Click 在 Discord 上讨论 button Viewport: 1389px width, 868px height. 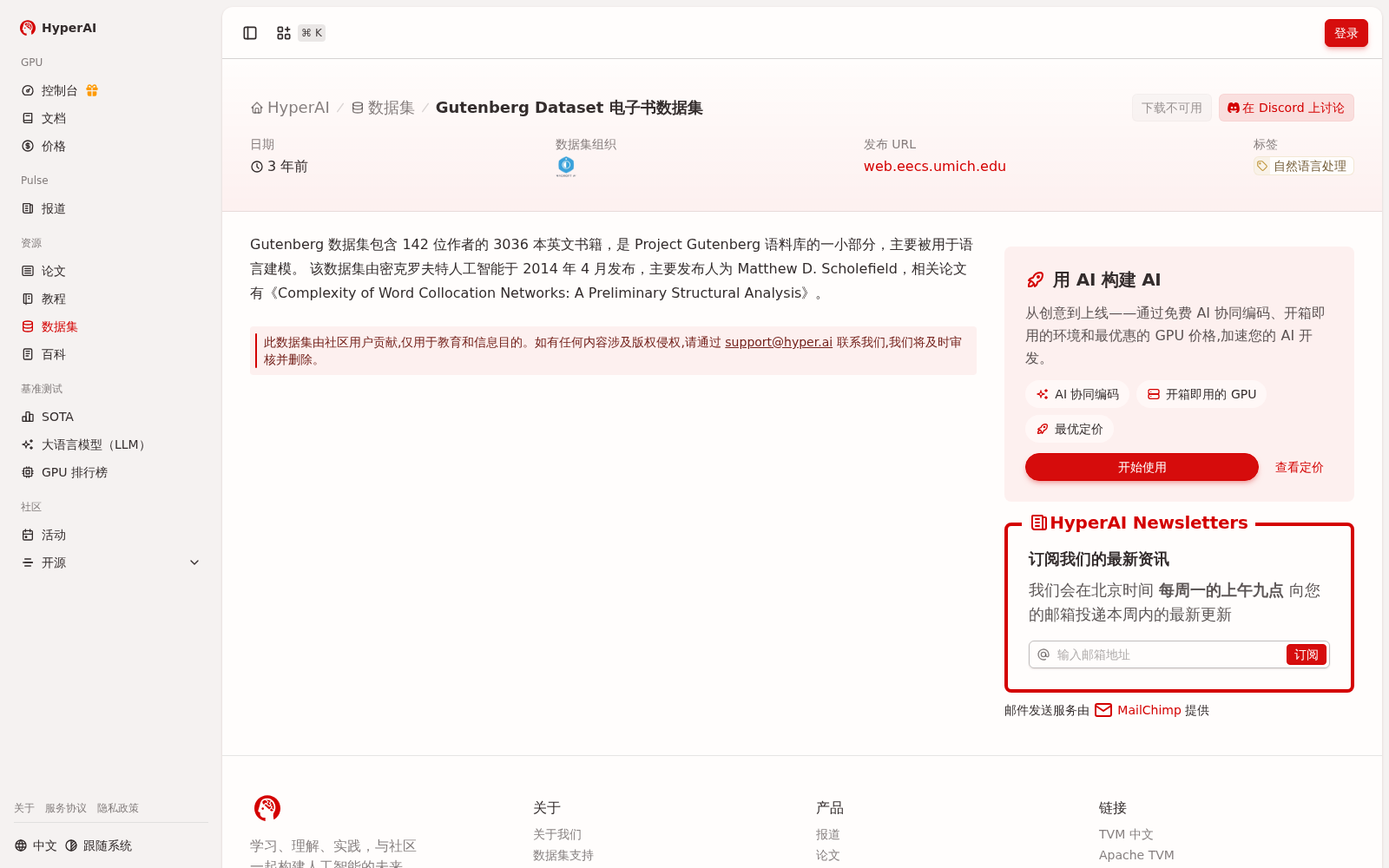pos(1287,108)
